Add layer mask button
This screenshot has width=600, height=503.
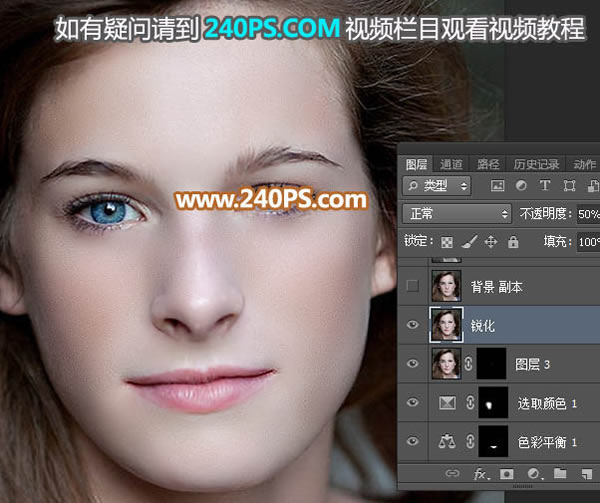(x=507, y=474)
